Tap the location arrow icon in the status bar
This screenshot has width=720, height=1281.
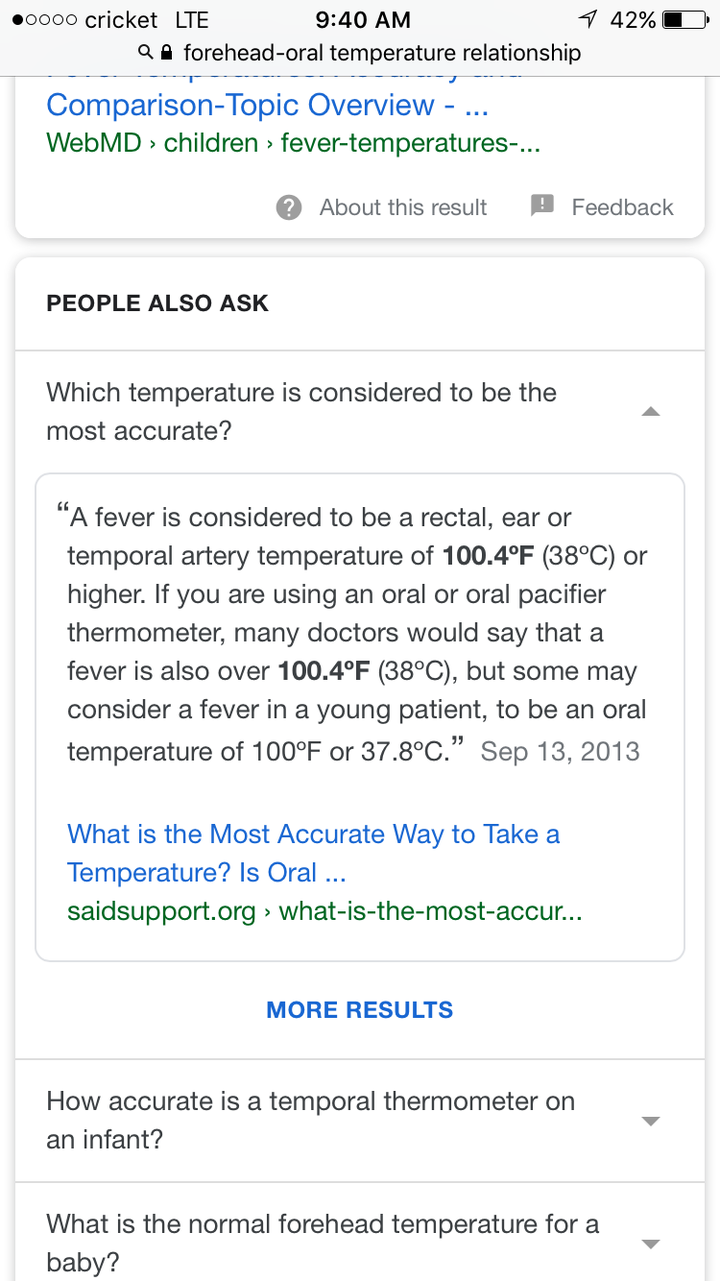589,19
